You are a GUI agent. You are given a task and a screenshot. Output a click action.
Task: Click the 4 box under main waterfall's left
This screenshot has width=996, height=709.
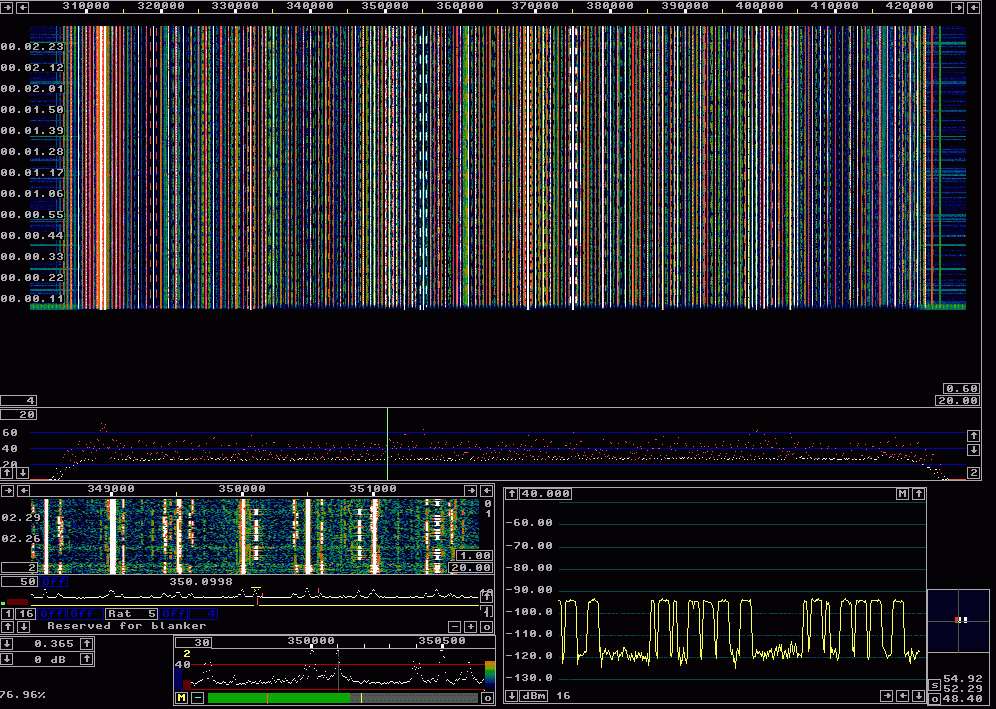18,400
